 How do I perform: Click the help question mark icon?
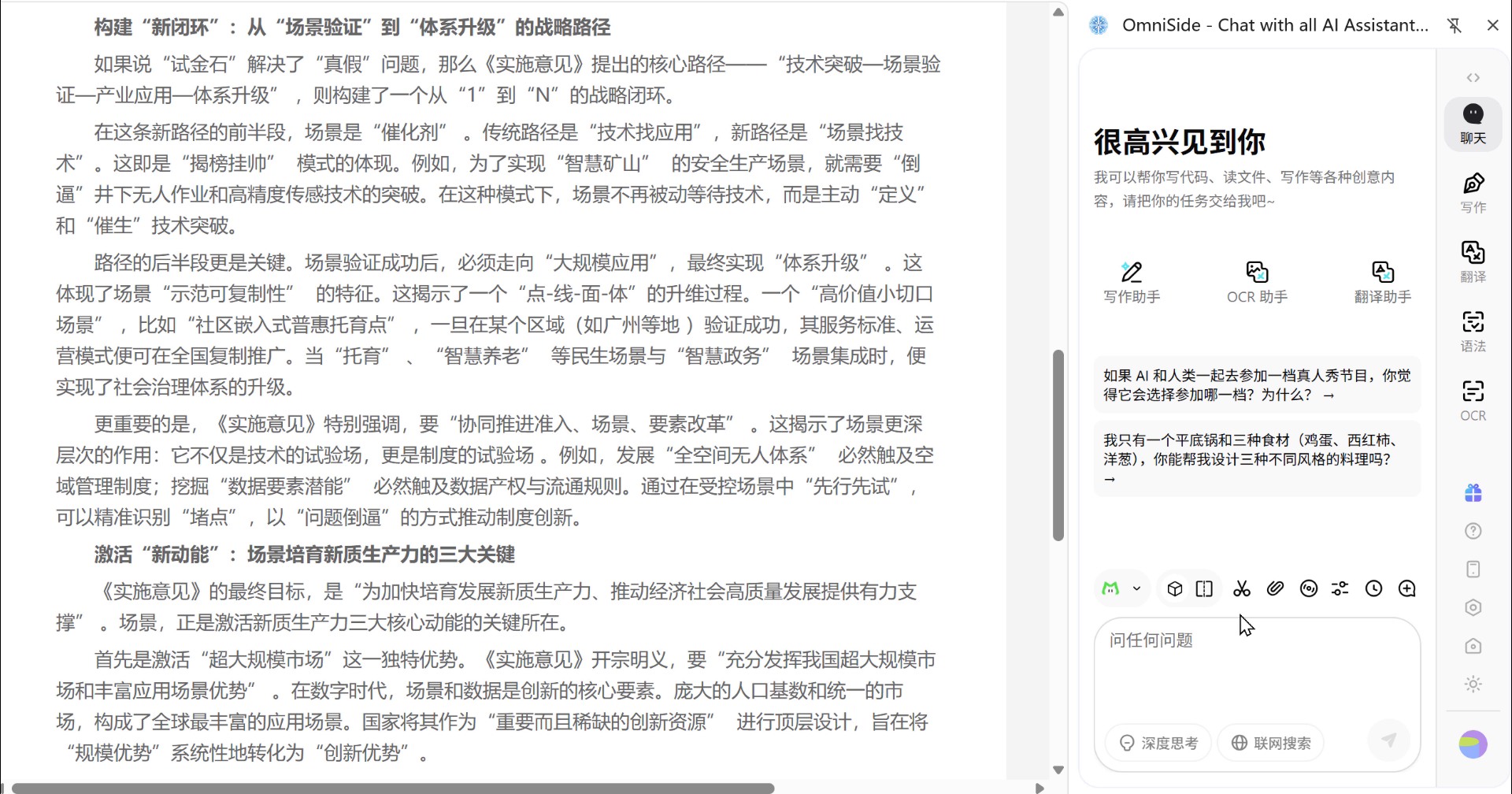(1473, 531)
